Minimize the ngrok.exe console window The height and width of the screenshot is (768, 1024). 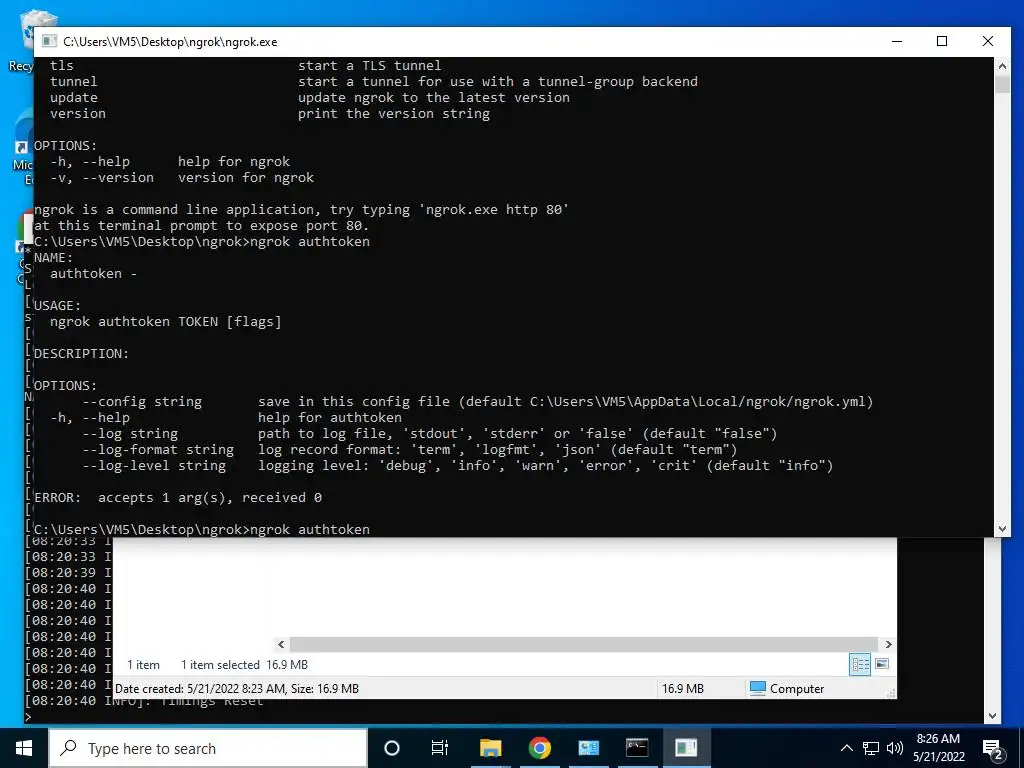(897, 41)
